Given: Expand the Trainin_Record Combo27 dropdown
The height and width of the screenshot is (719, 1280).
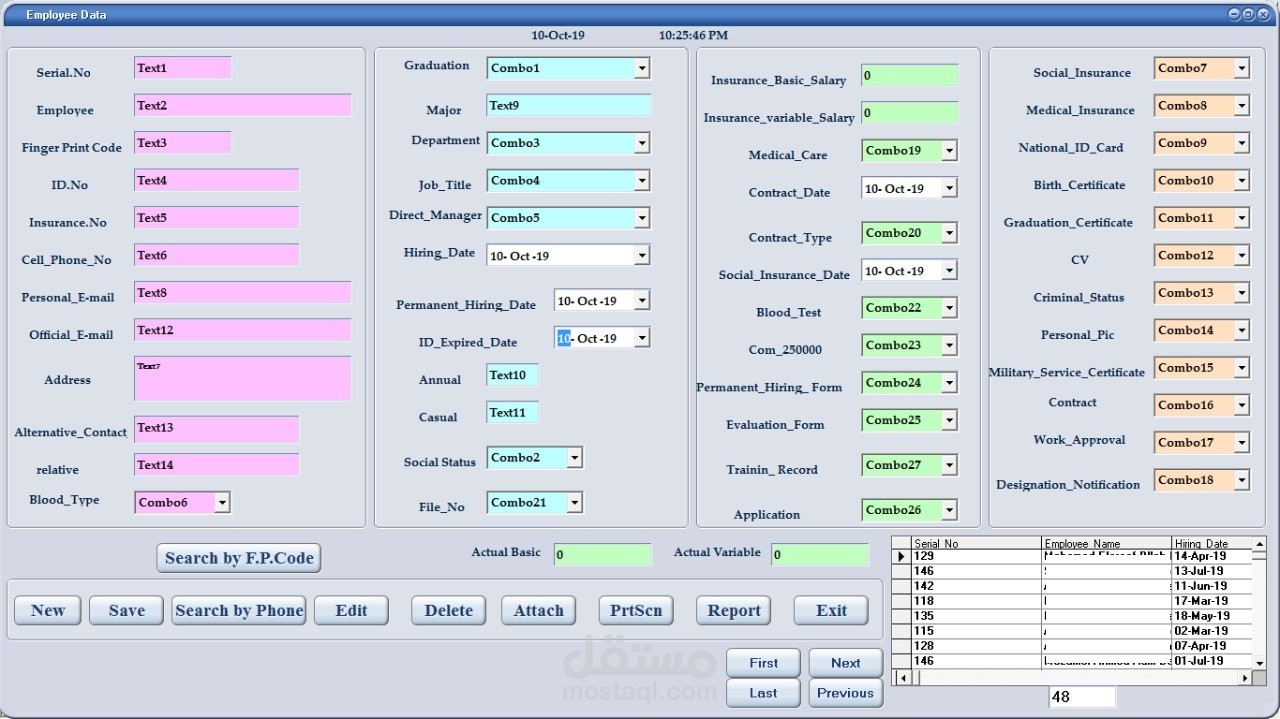Looking at the screenshot, I should 949,465.
